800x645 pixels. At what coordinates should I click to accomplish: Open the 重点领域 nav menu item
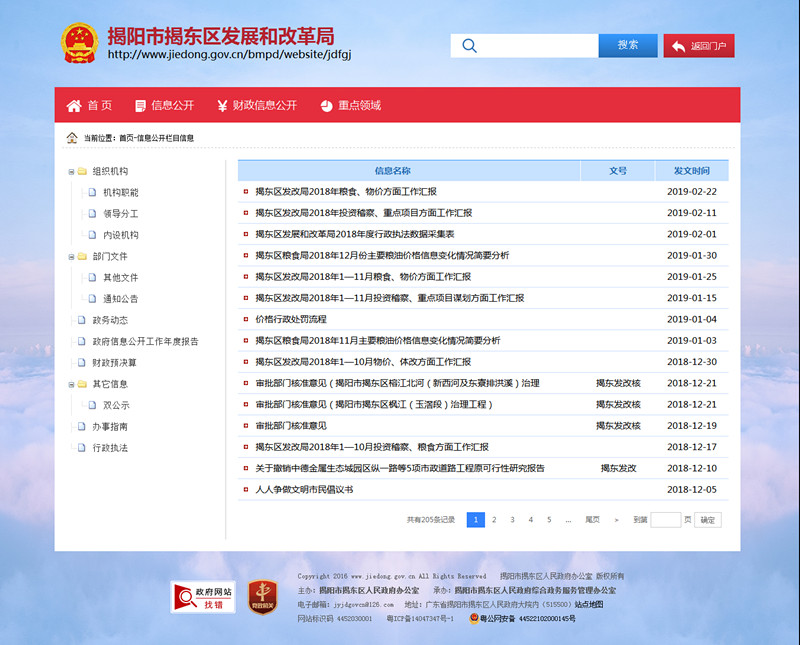(x=351, y=106)
